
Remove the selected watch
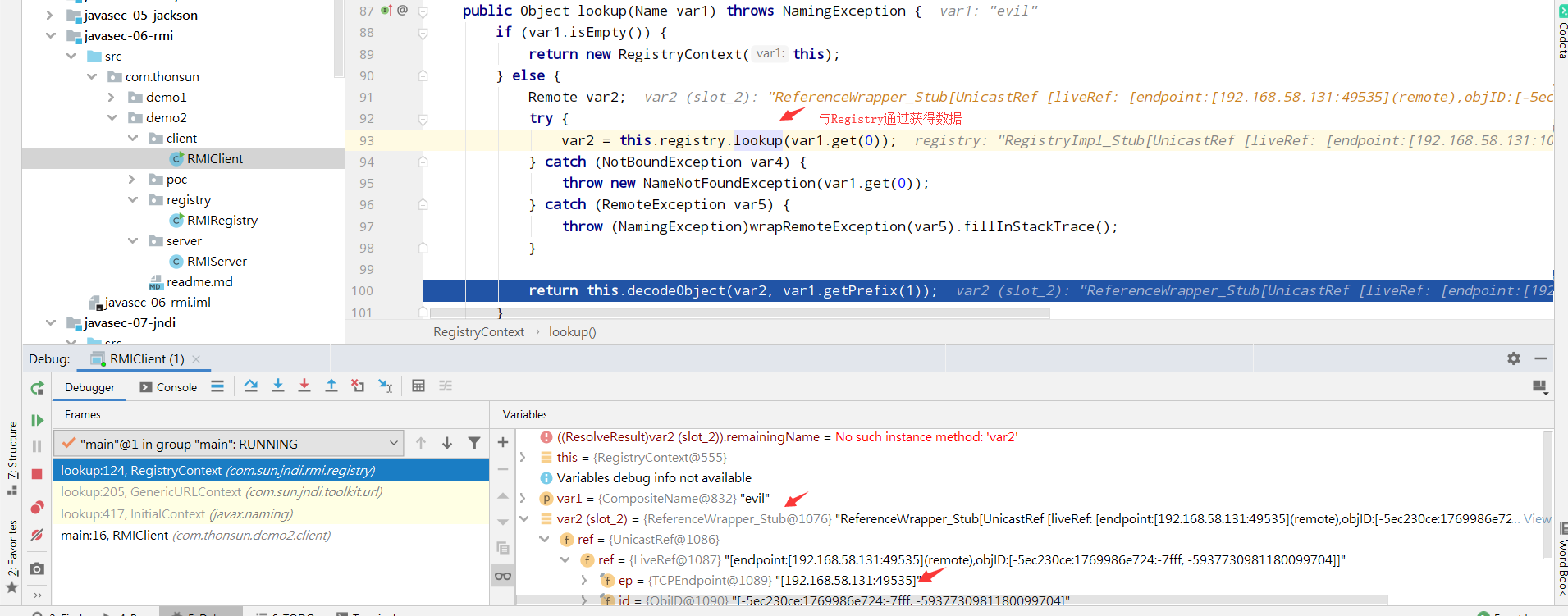503,469
